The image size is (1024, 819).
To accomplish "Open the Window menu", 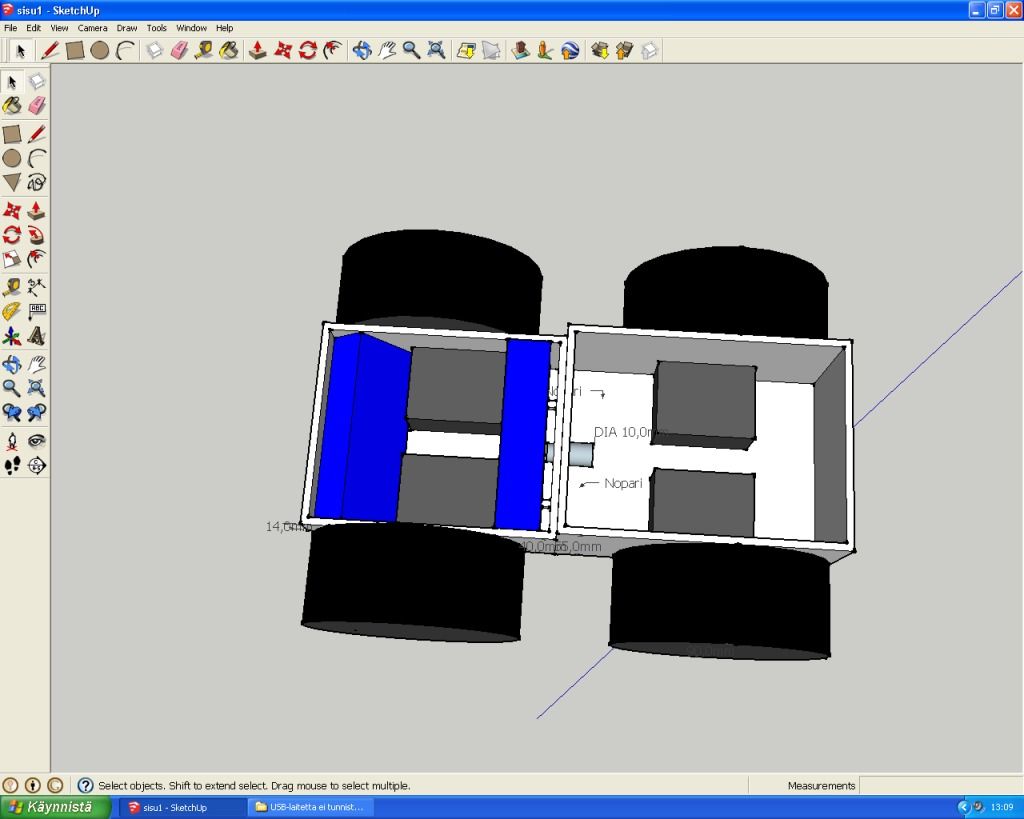I will (191, 28).
